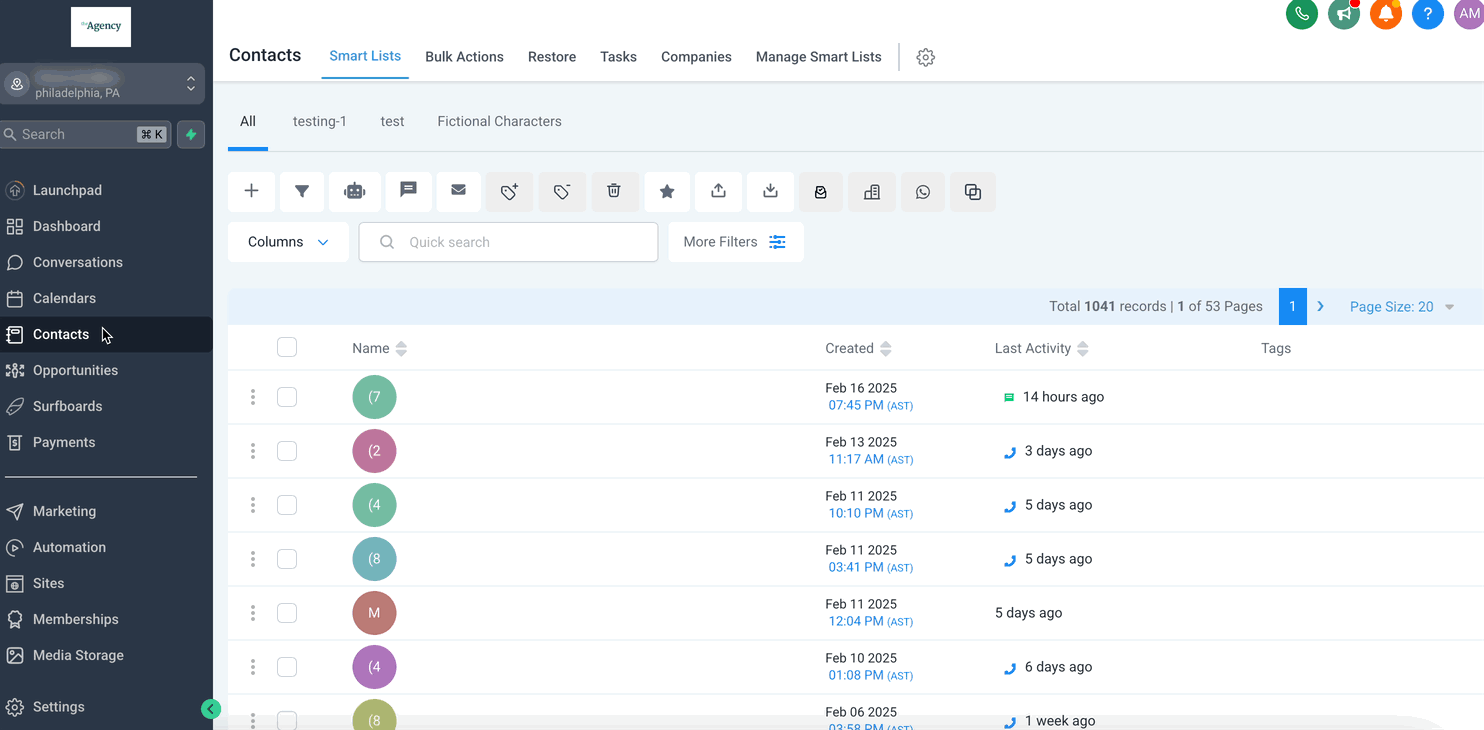Open the robot automation icon in toolbar

355,192
